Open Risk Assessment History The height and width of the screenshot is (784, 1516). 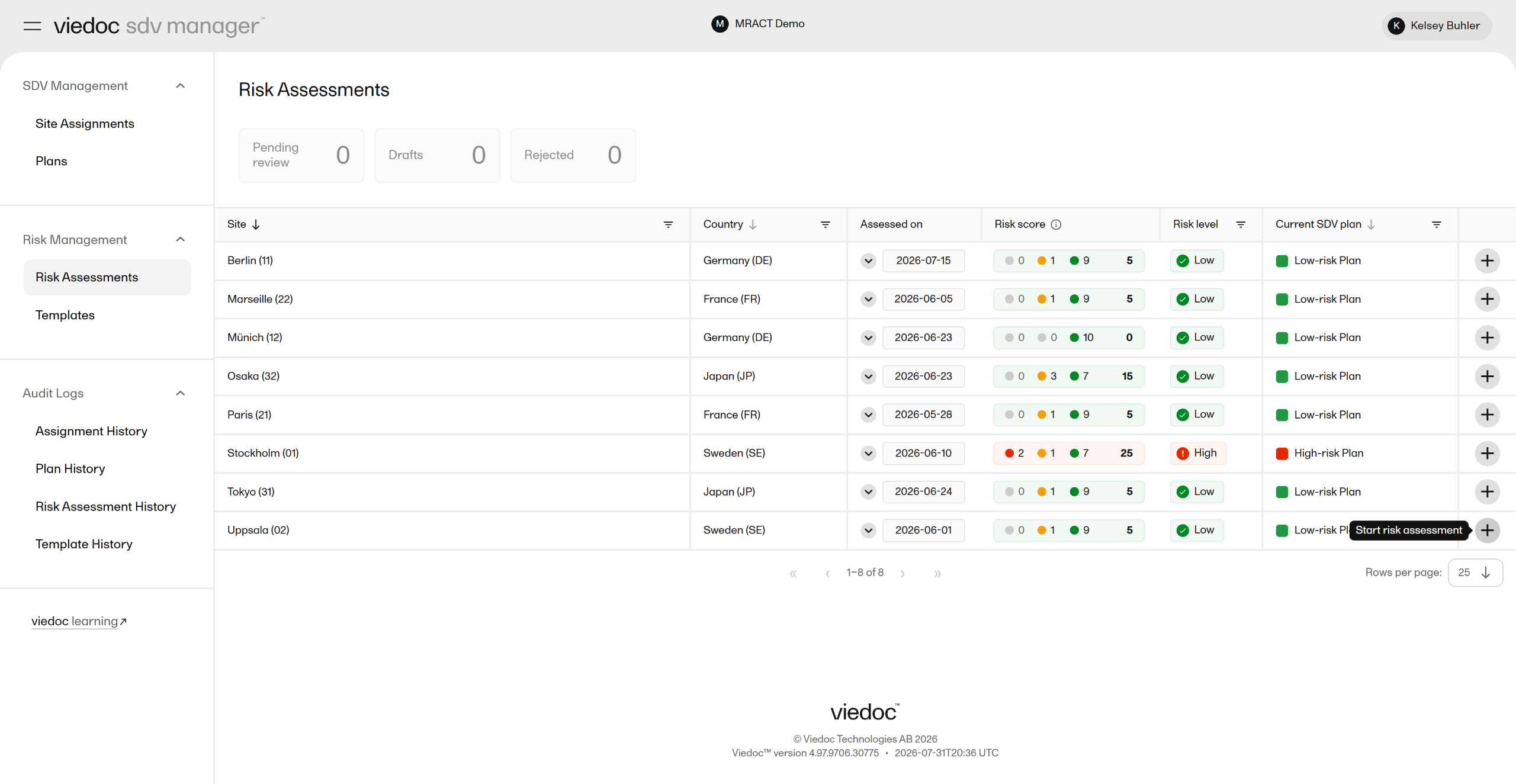[x=105, y=507]
